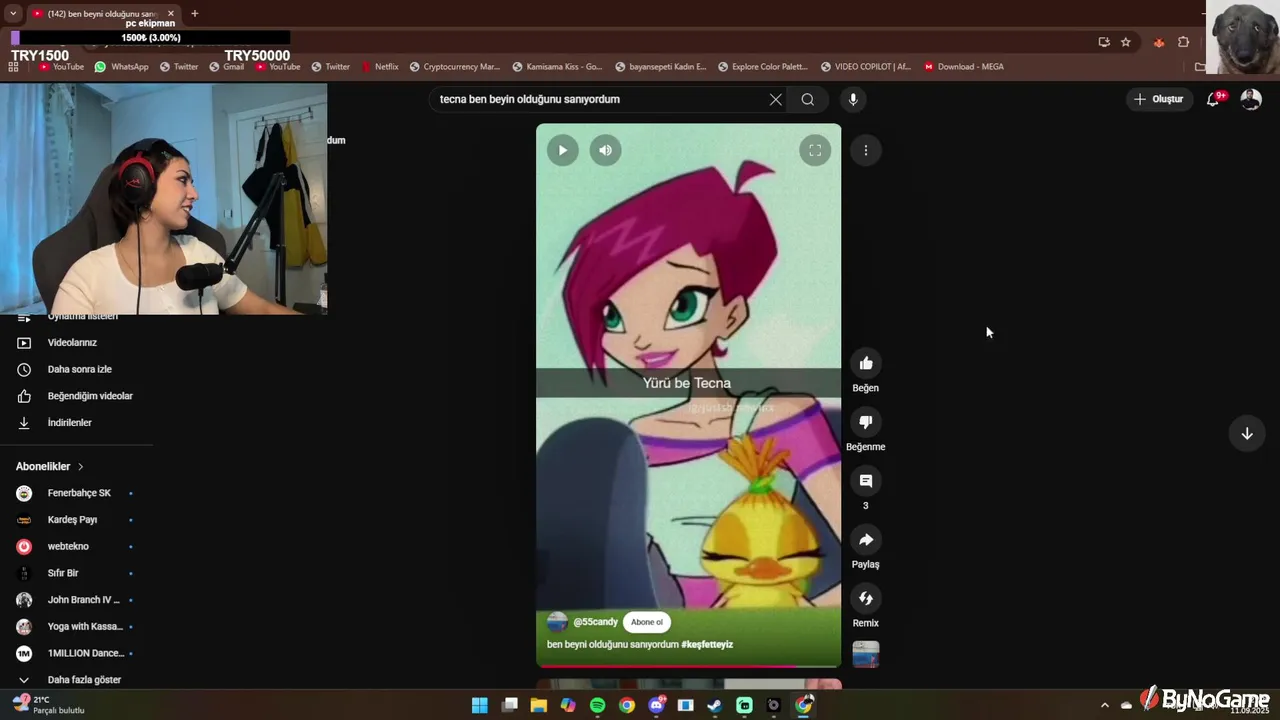Open fullscreen view of the short
Screen dimensions: 1280x720
[x=815, y=150]
